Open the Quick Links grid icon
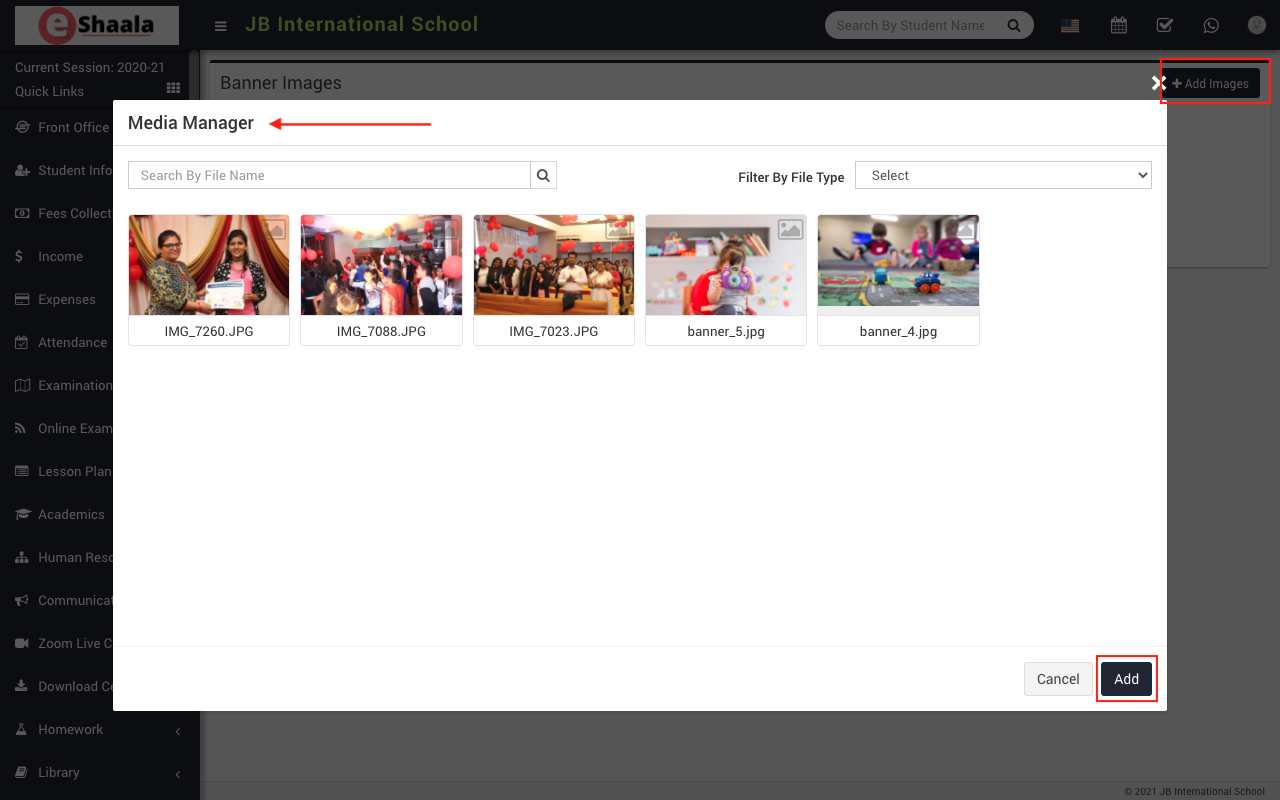 coord(173,89)
